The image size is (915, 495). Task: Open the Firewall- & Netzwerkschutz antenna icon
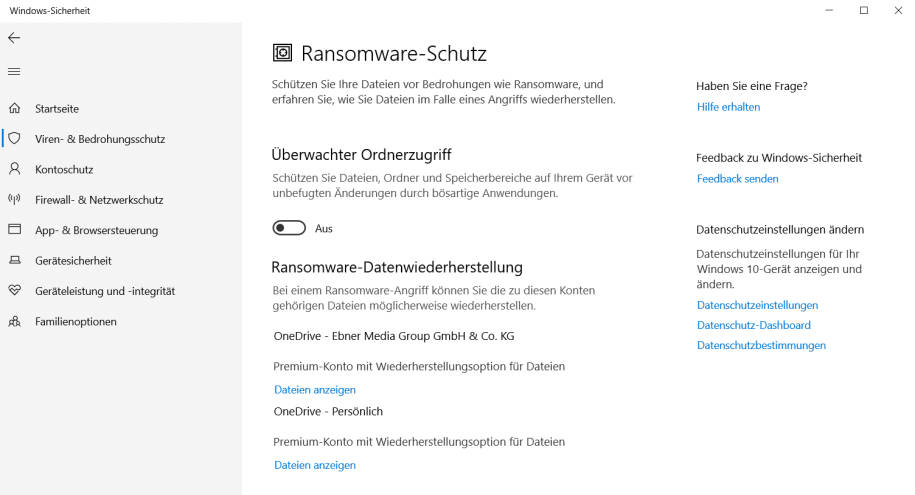coord(15,199)
